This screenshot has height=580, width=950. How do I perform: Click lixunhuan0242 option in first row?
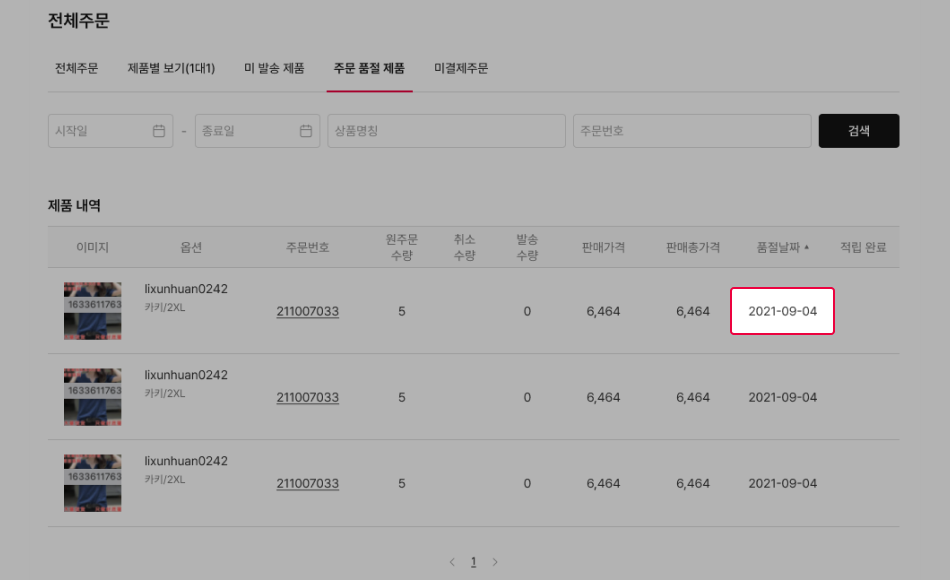pos(186,289)
